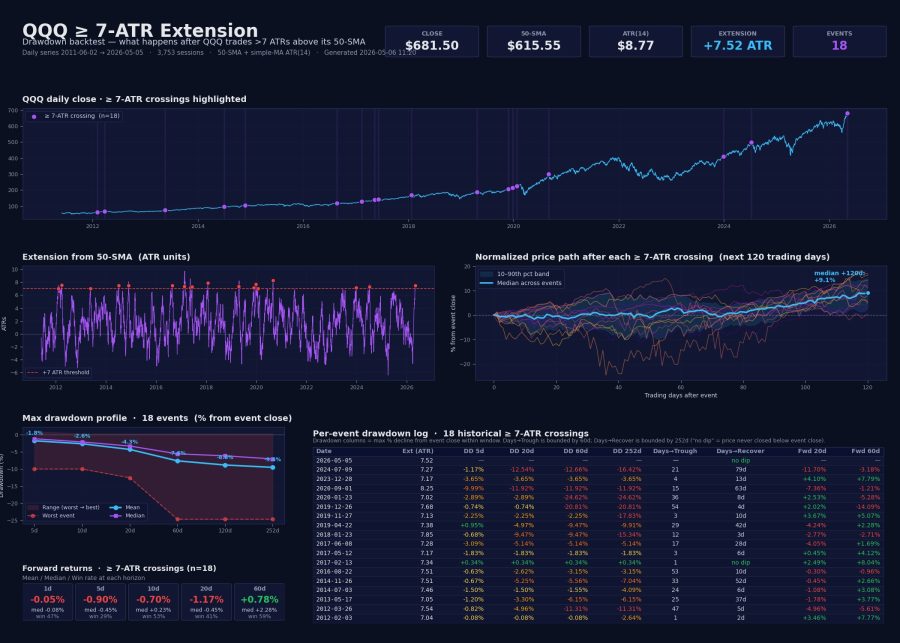This screenshot has width=900, height=643.
Task: Click the 'Fwd 60d' column header
Action: [x=866, y=451]
